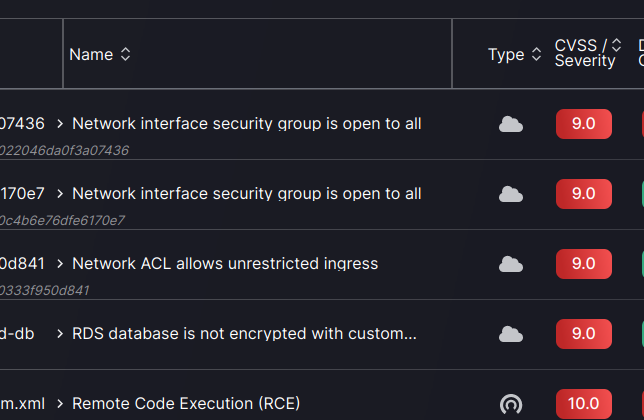Open RDS database is not encrypted finding

coord(244,334)
